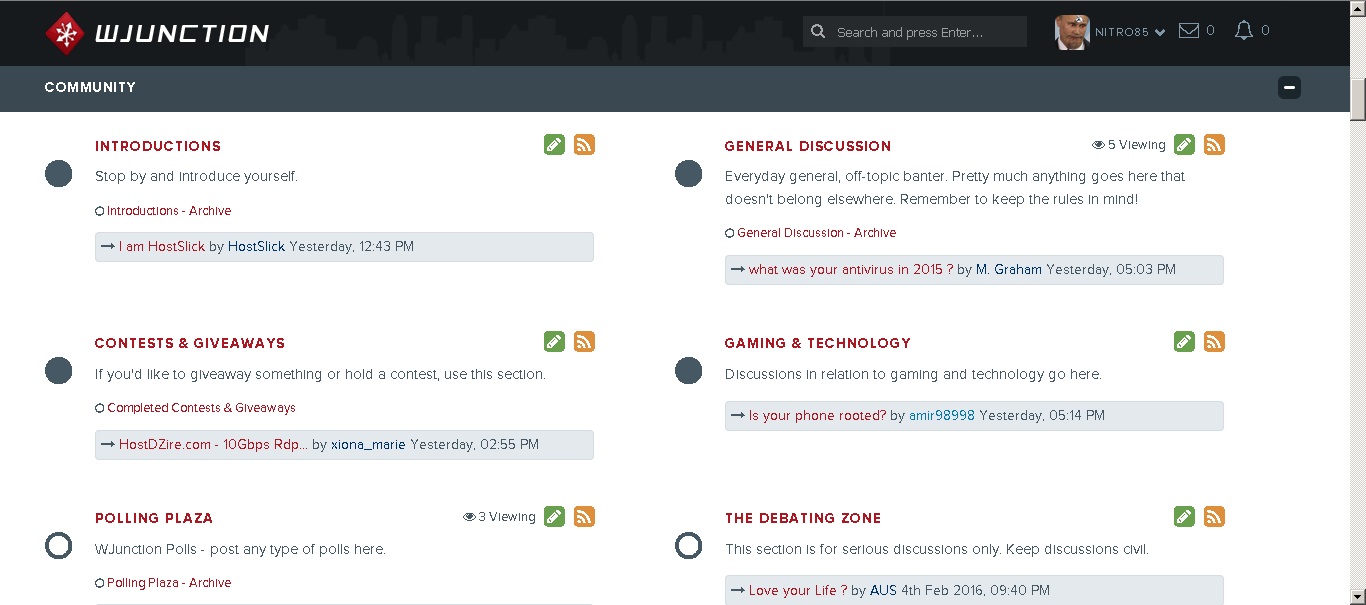Open the notifications bell icon
The width and height of the screenshot is (1366, 605).
(x=1244, y=31)
